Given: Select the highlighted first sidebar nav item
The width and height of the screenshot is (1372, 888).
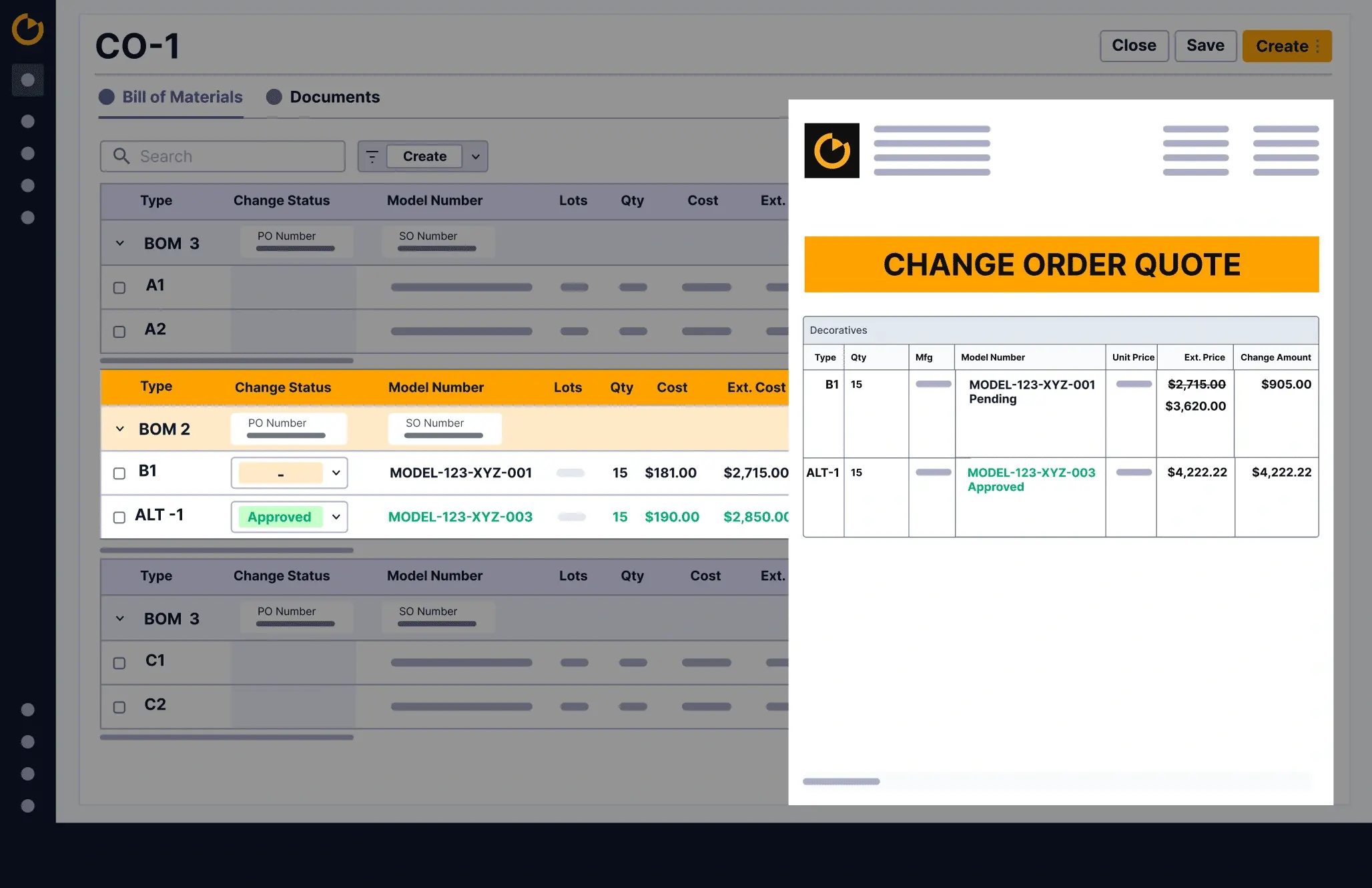Looking at the screenshot, I should [27, 80].
